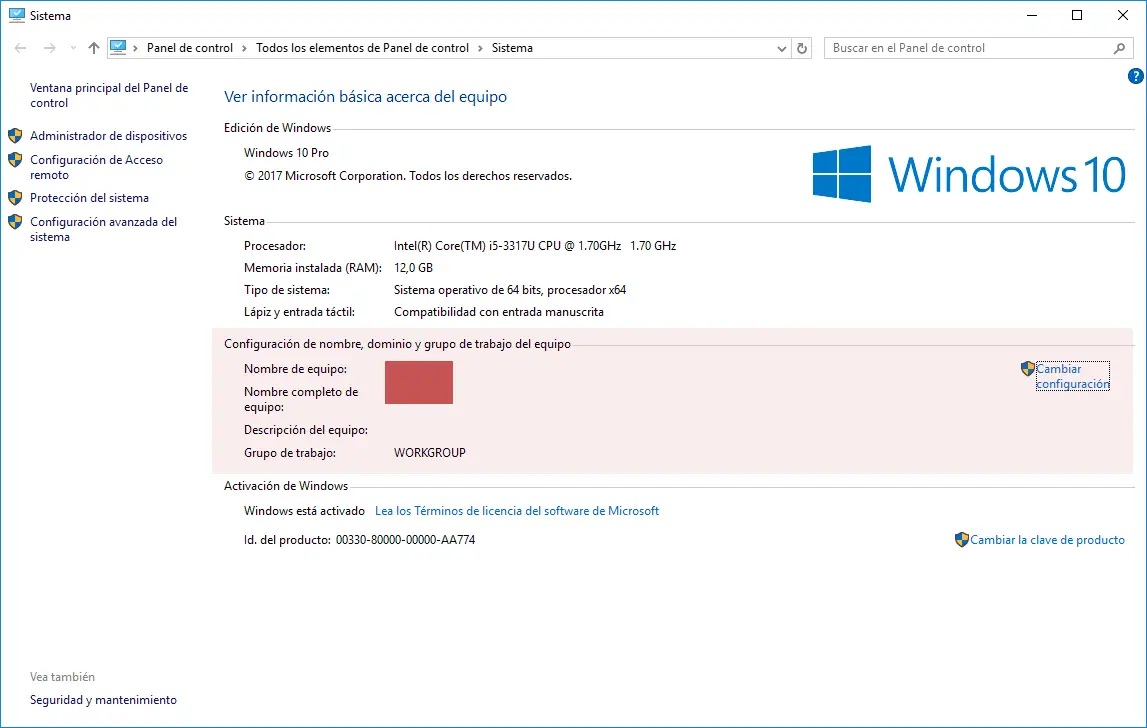Open the recent locations dropdown arrow
Image resolution: width=1147 pixels, height=728 pixels.
[x=73, y=48]
